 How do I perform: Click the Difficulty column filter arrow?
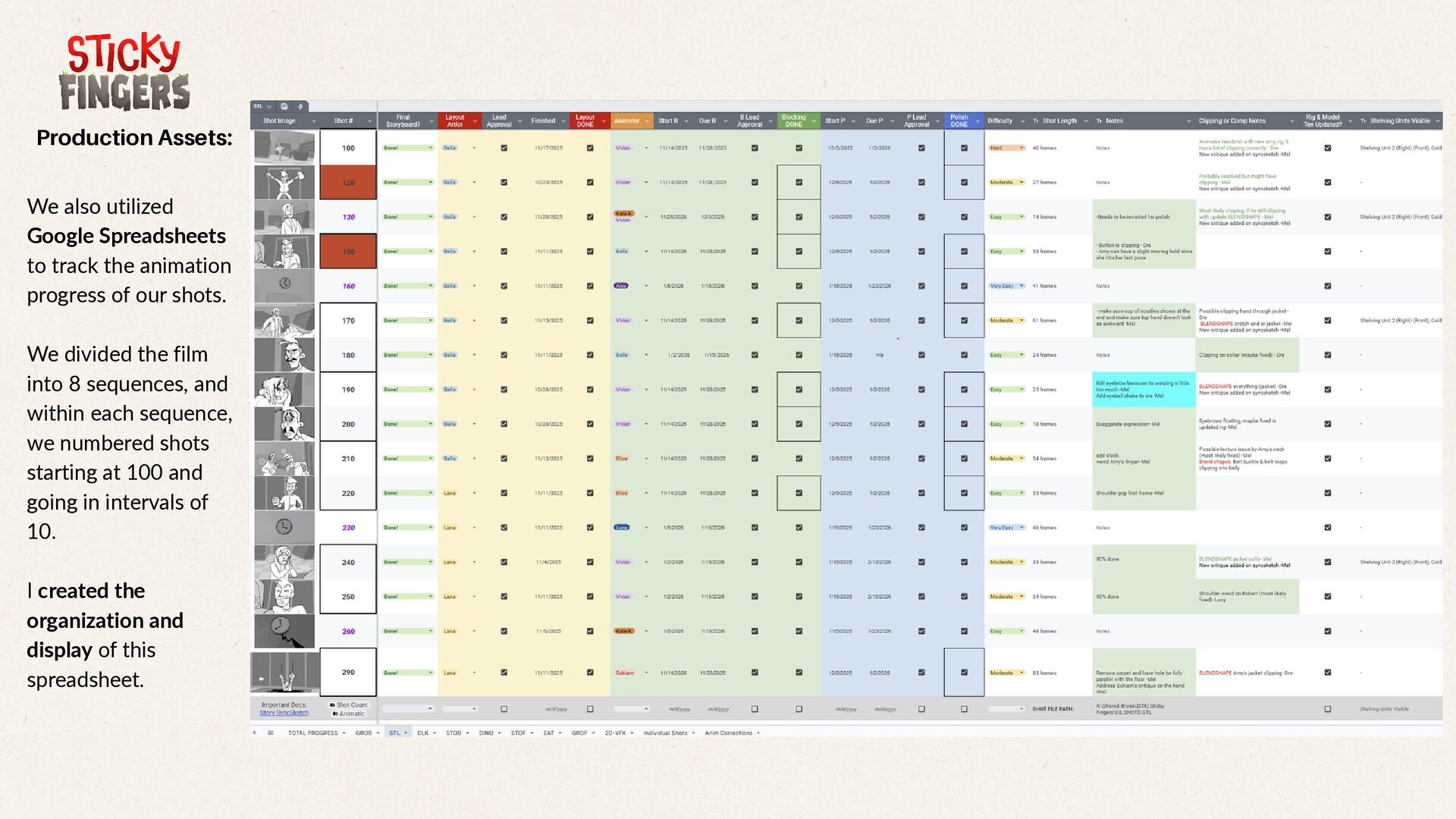[x=1022, y=121]
